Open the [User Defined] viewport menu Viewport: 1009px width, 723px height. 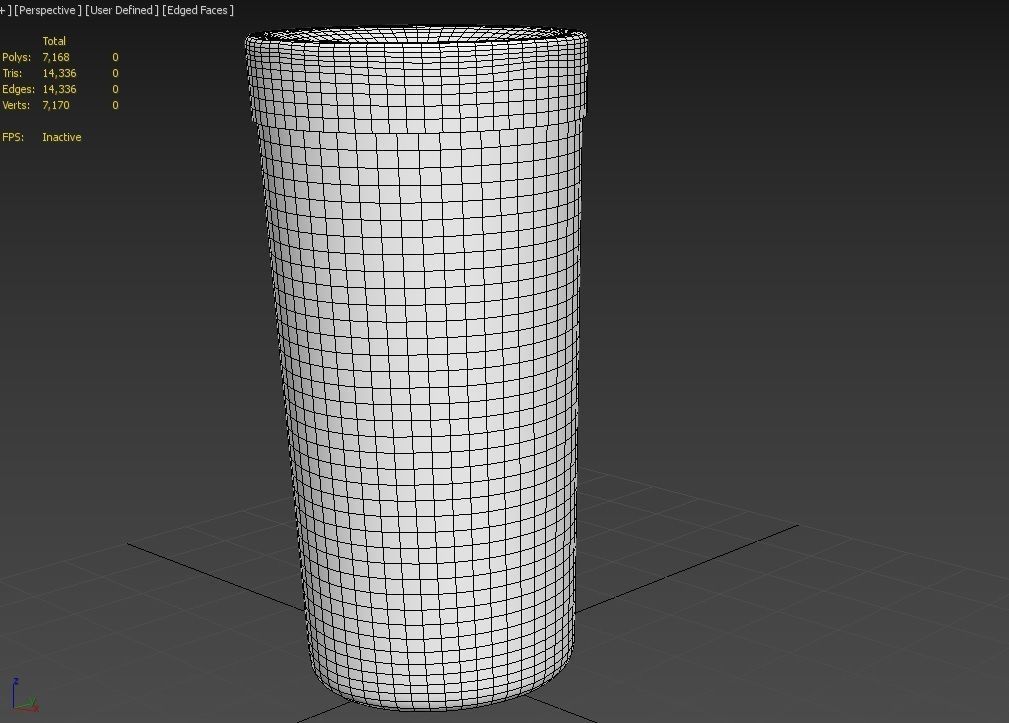[122, 10]
